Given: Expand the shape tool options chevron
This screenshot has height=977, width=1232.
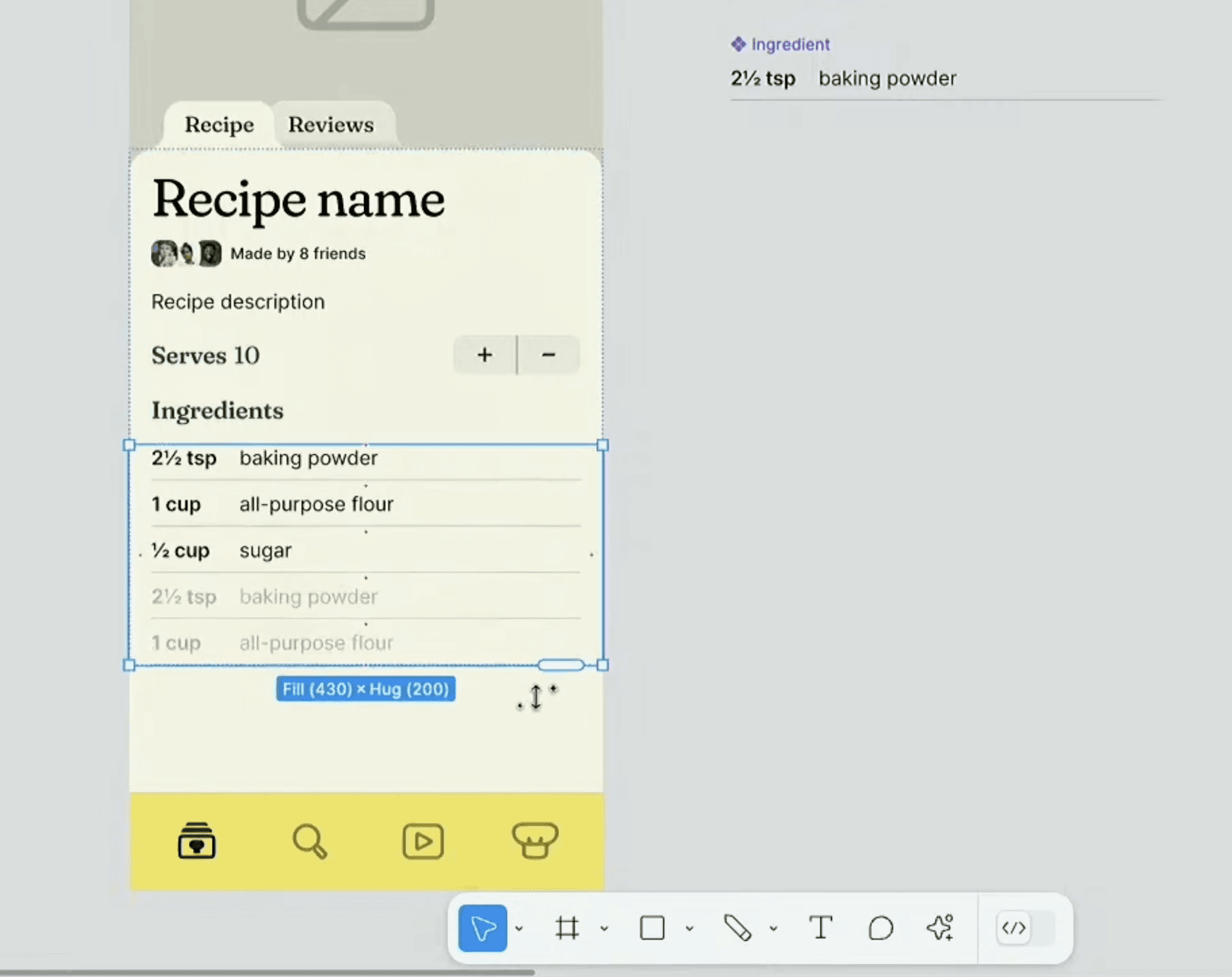Looking at the screenshot, I should coord(688,928).
